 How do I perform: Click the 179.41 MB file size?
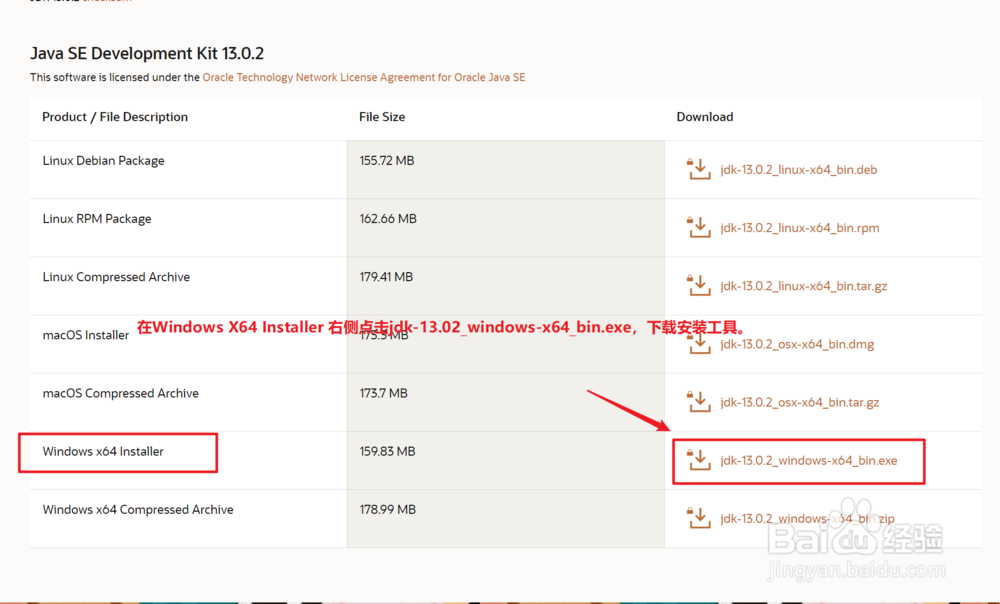tap(386, 277)
